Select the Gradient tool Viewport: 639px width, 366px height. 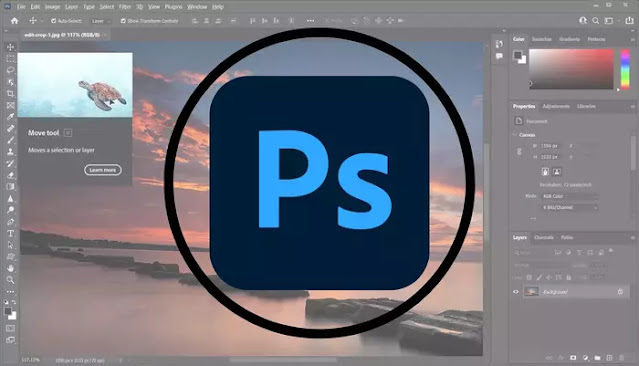pos(11,187)
